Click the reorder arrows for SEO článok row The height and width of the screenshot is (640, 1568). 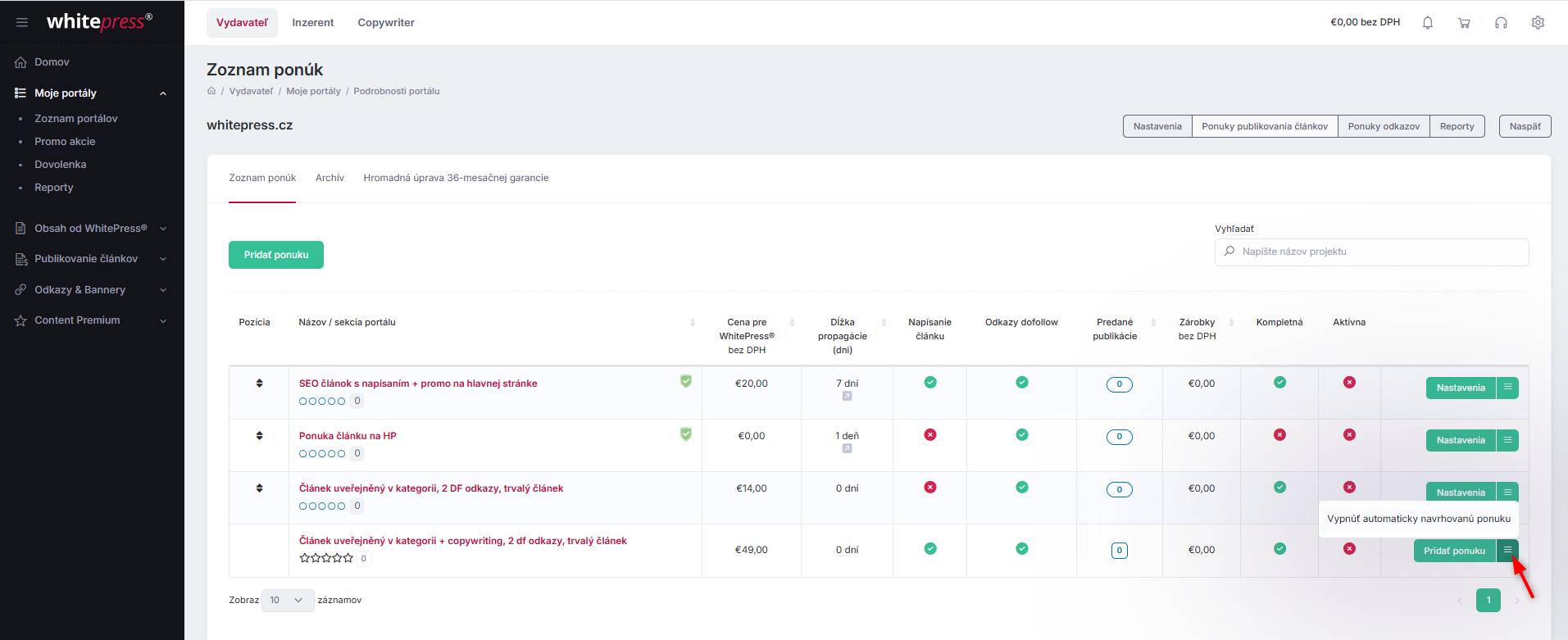[x=259, y=384]
